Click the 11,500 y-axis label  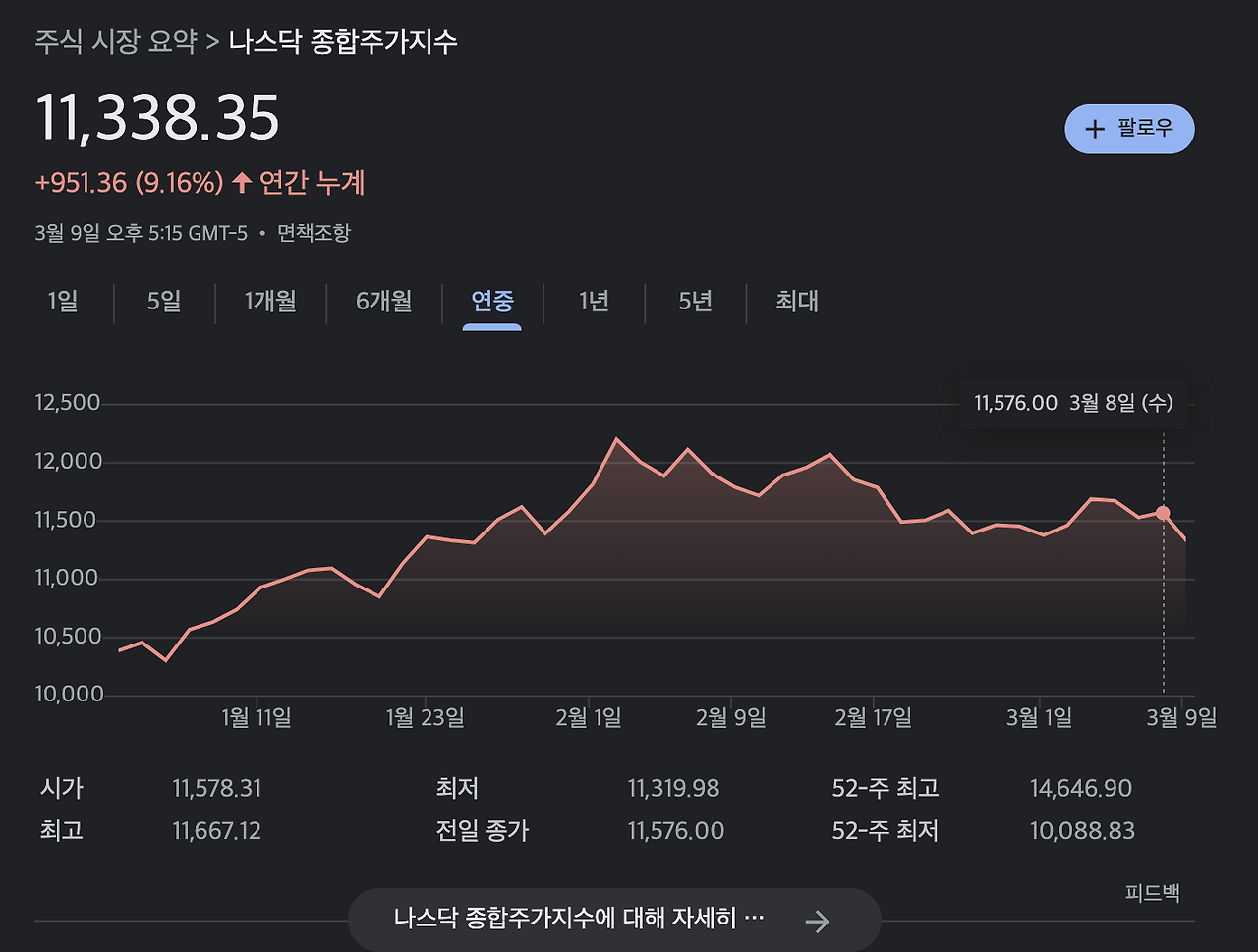tap(66, 520)
